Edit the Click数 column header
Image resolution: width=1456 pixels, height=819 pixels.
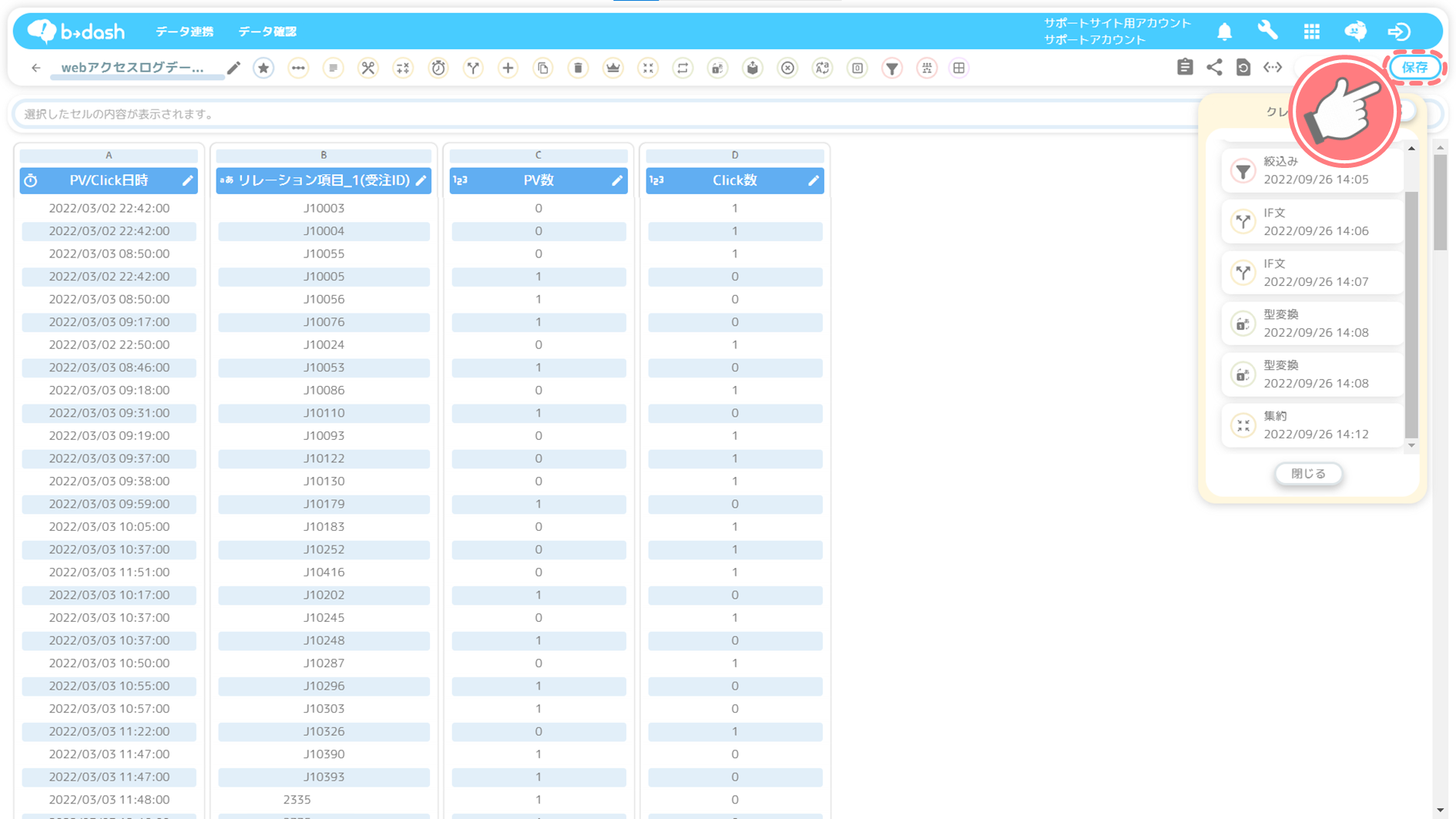[814, 180]
